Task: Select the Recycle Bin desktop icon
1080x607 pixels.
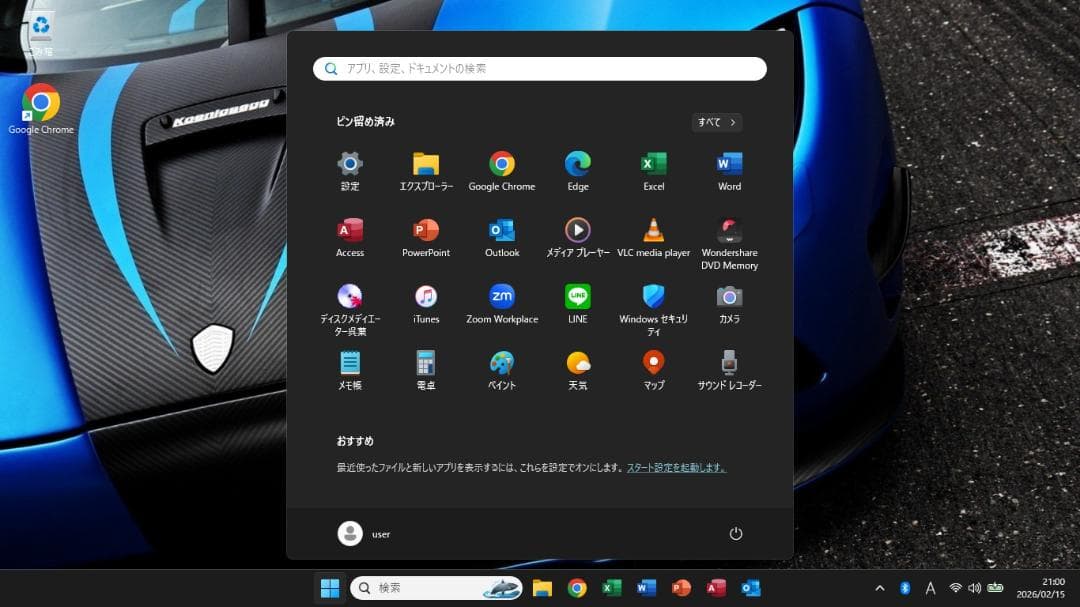Action: pos(41,34)
